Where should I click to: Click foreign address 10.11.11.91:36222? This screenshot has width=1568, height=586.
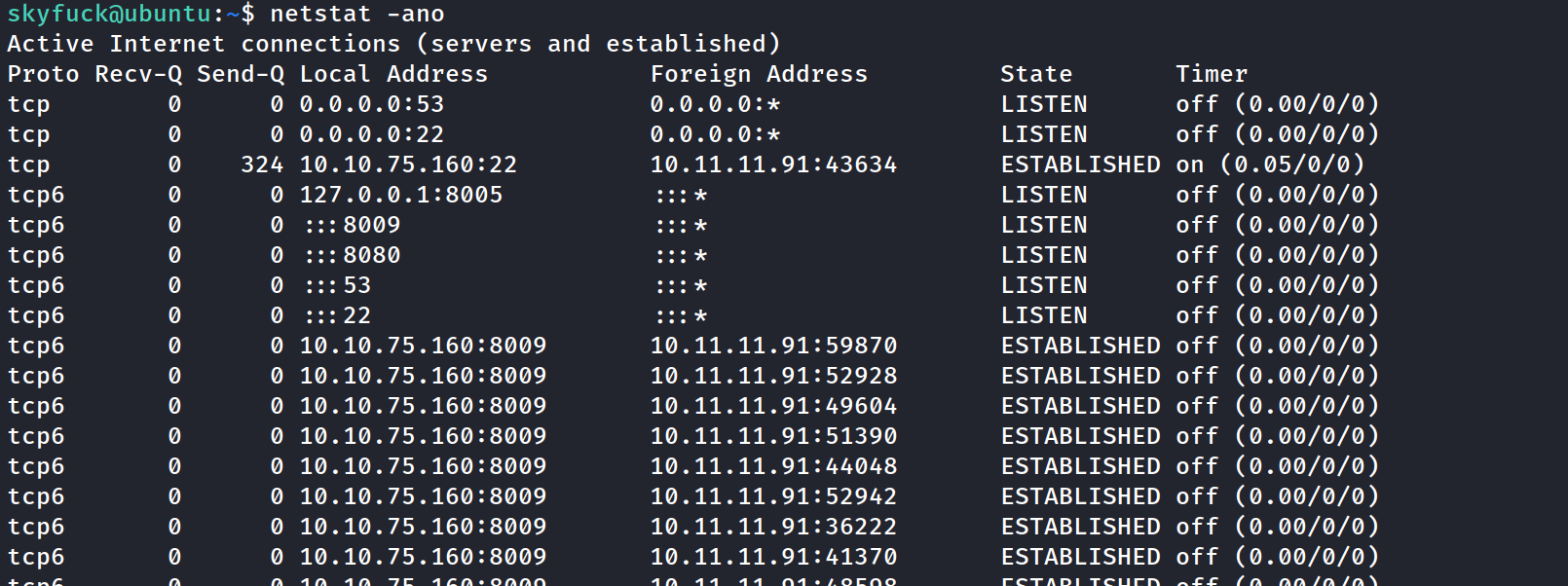(x=773, y=527)
